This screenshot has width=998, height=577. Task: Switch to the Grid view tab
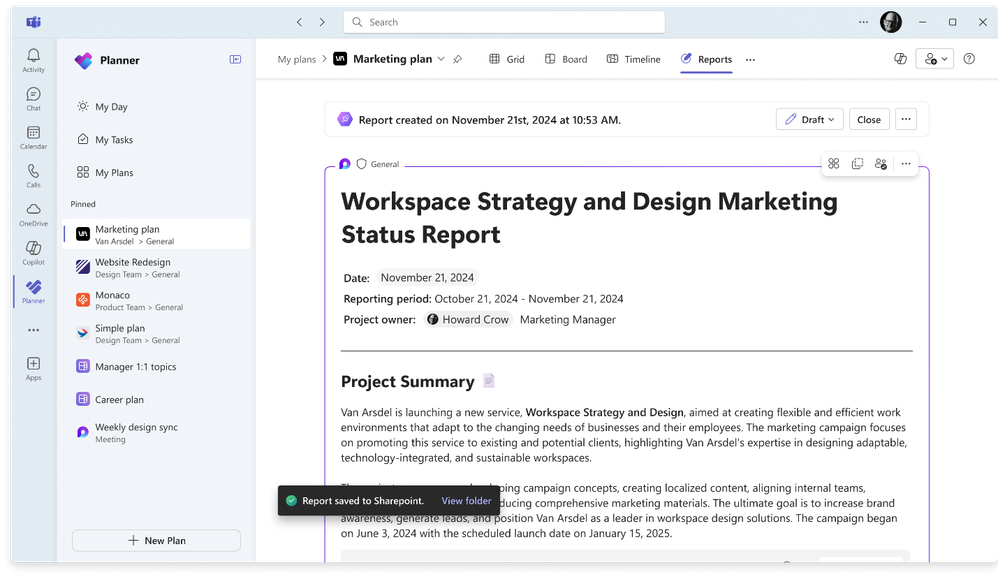(507, 59)
